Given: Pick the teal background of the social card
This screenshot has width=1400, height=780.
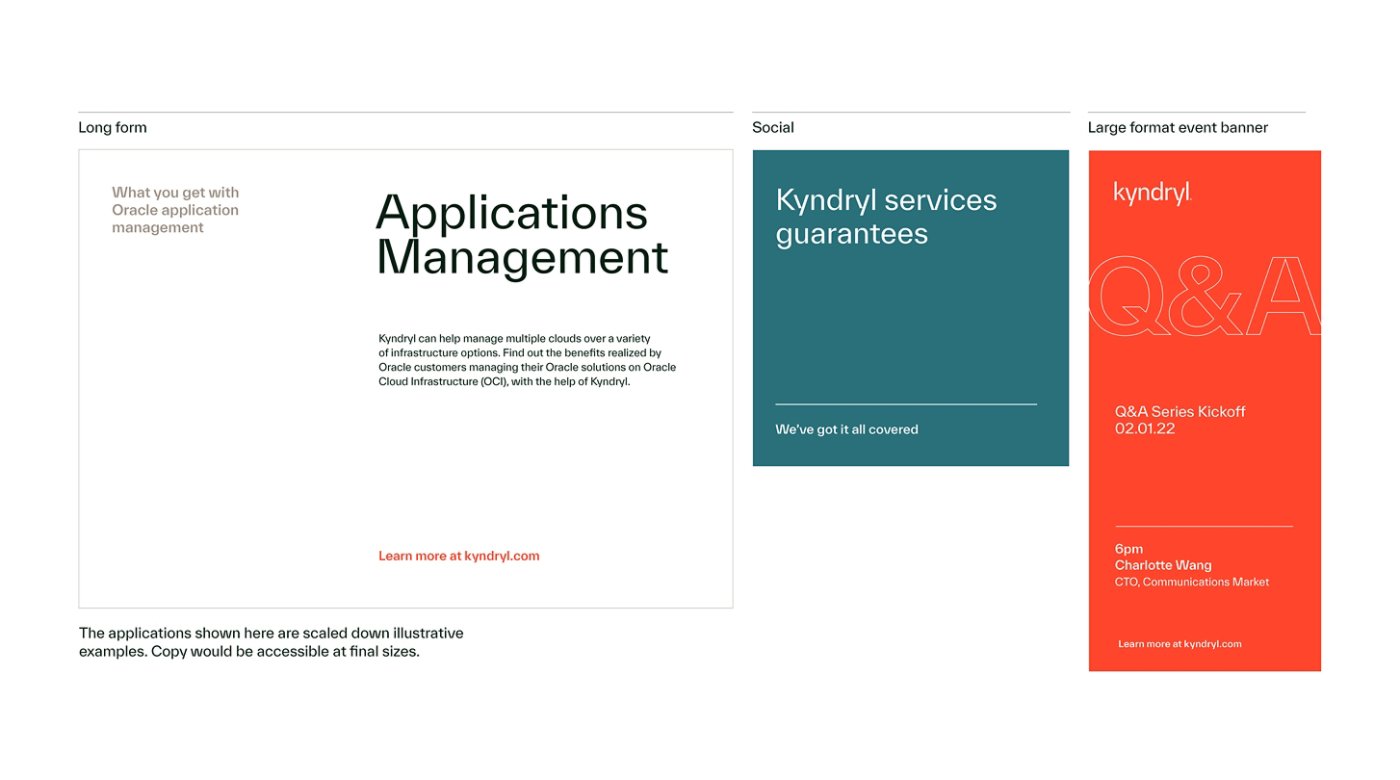Looking at the screenshot, I should tap(910, 320).
